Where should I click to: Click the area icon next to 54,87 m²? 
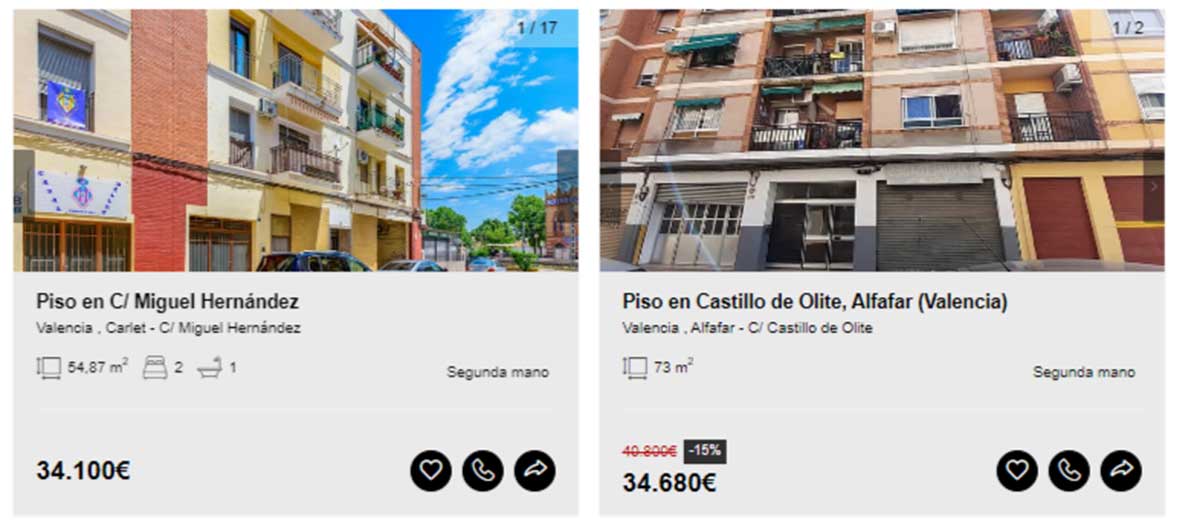[x=49, y=368]
